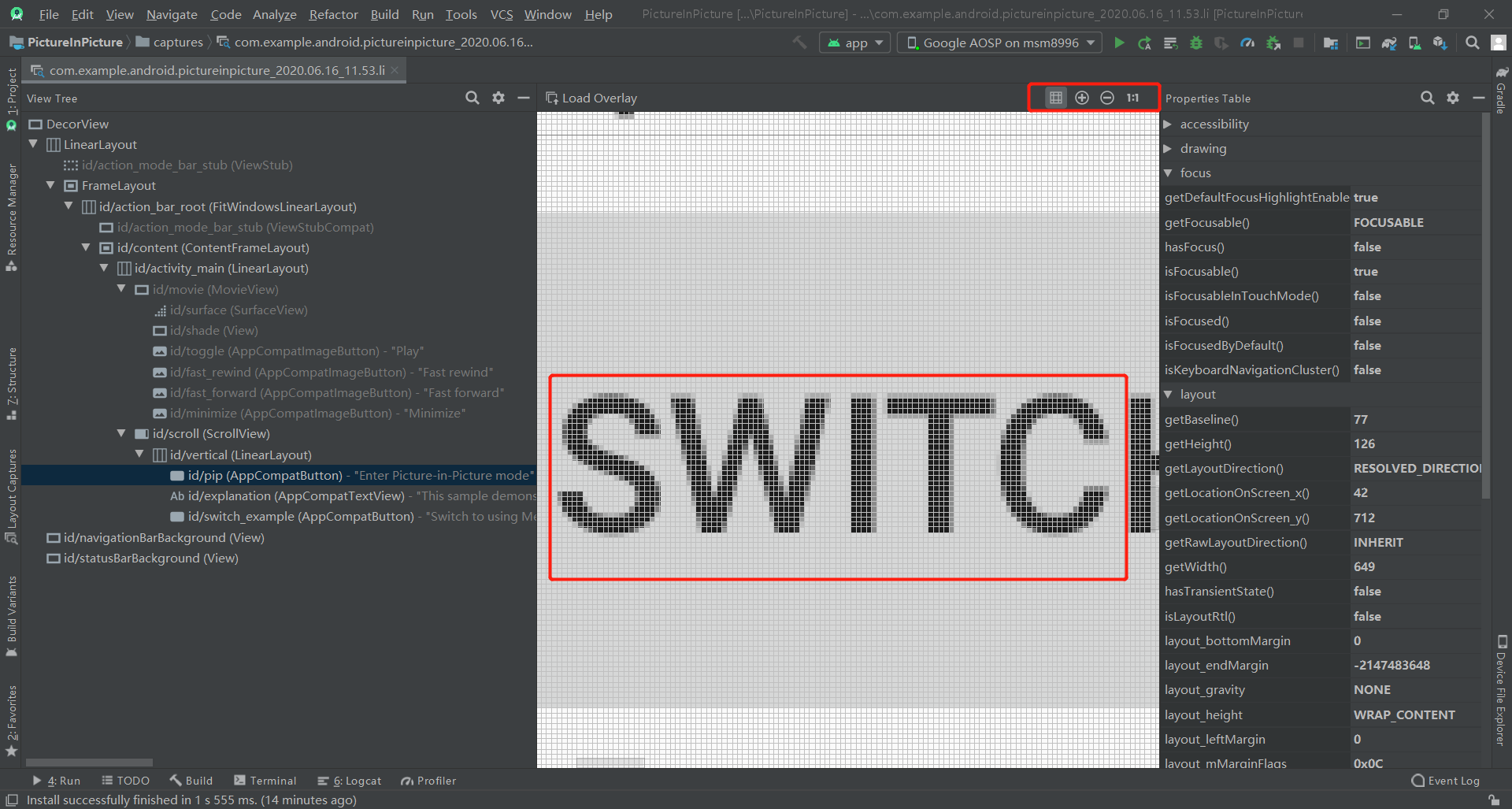1512x809 pixels.
Task: Open the TODO tool window
Action: click(125, 781)
